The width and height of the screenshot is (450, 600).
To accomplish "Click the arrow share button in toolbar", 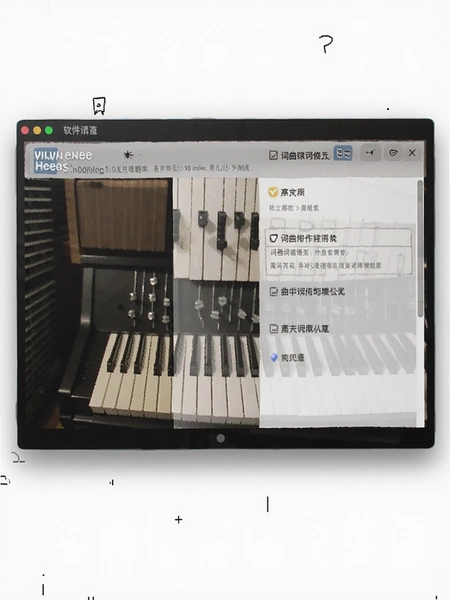I will click(370, 153).
